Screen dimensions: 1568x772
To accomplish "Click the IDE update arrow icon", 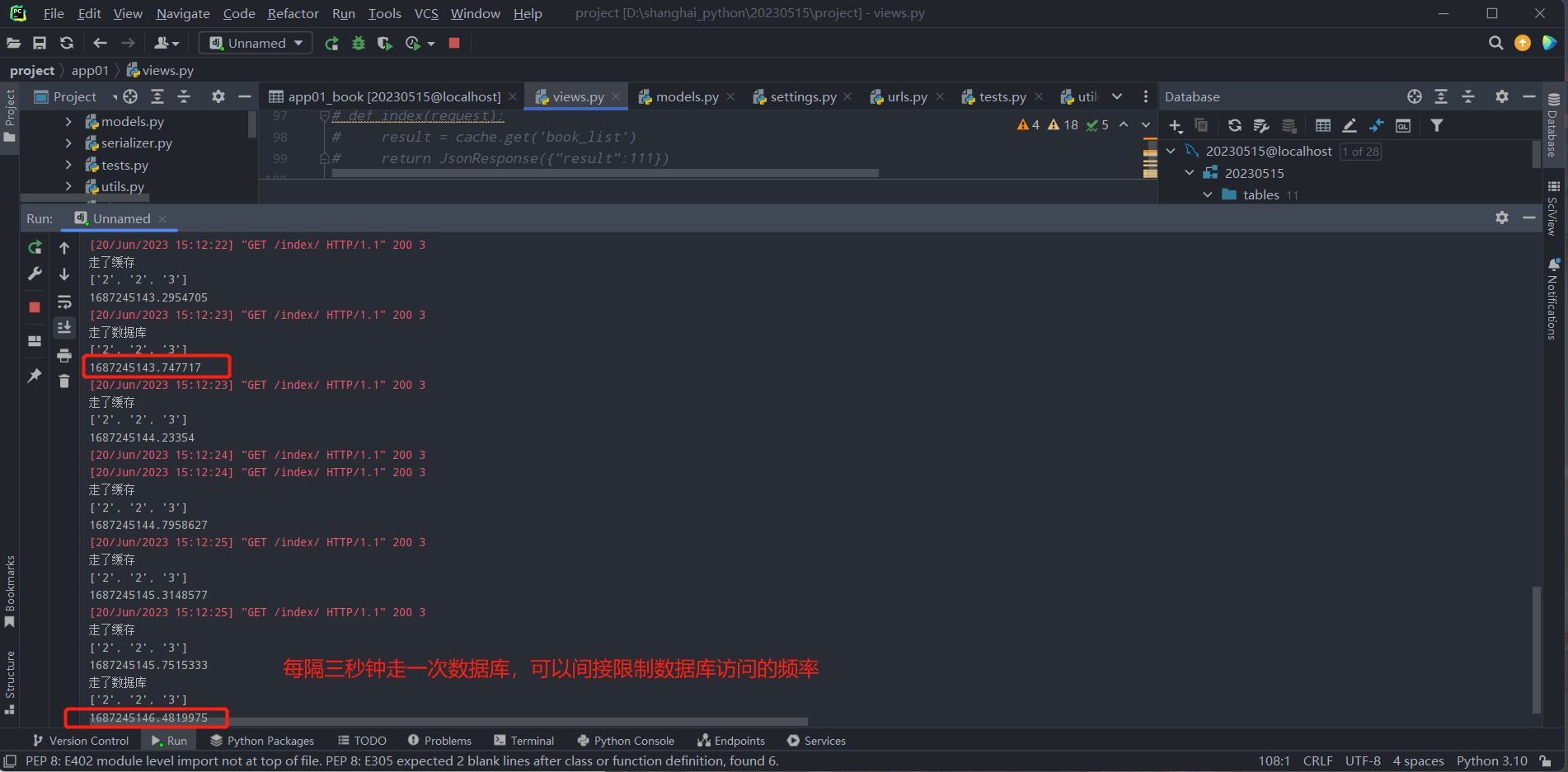I will tap(1523, 43).
